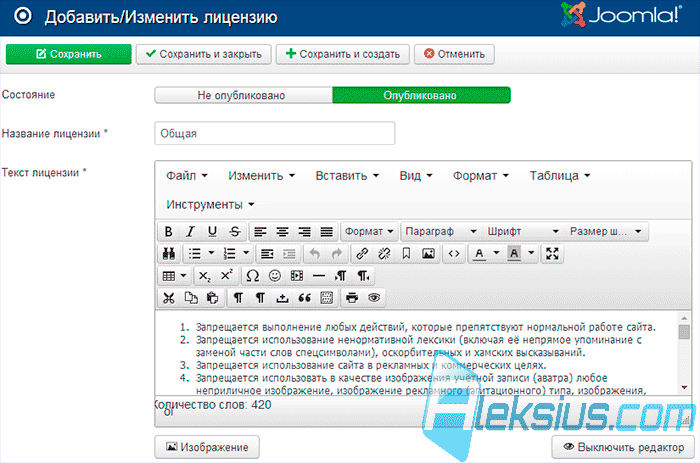Open text color picker arrow

tap(496, 253)
